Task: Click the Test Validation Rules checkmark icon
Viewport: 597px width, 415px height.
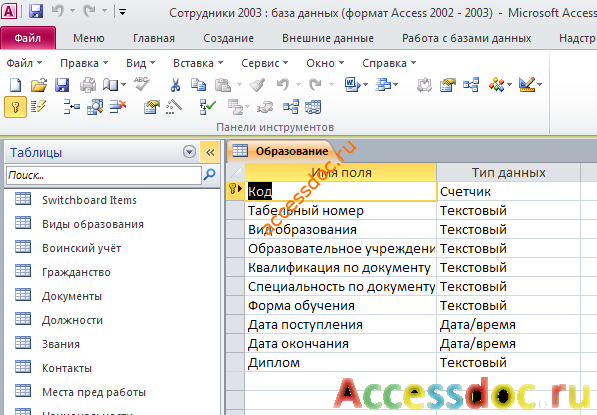Action: pos(208,107)
